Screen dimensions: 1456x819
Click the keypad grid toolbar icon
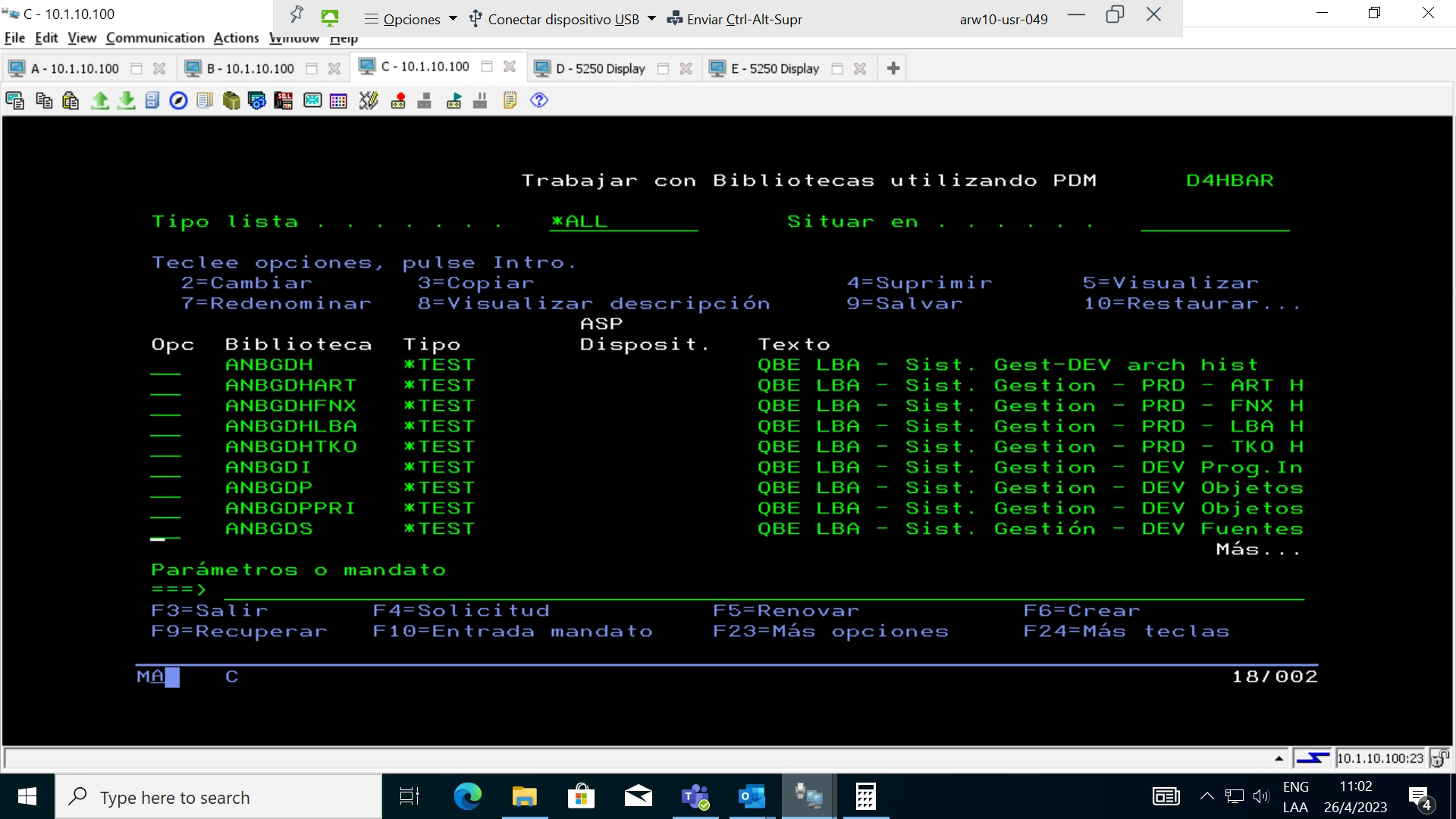point(338,100)
